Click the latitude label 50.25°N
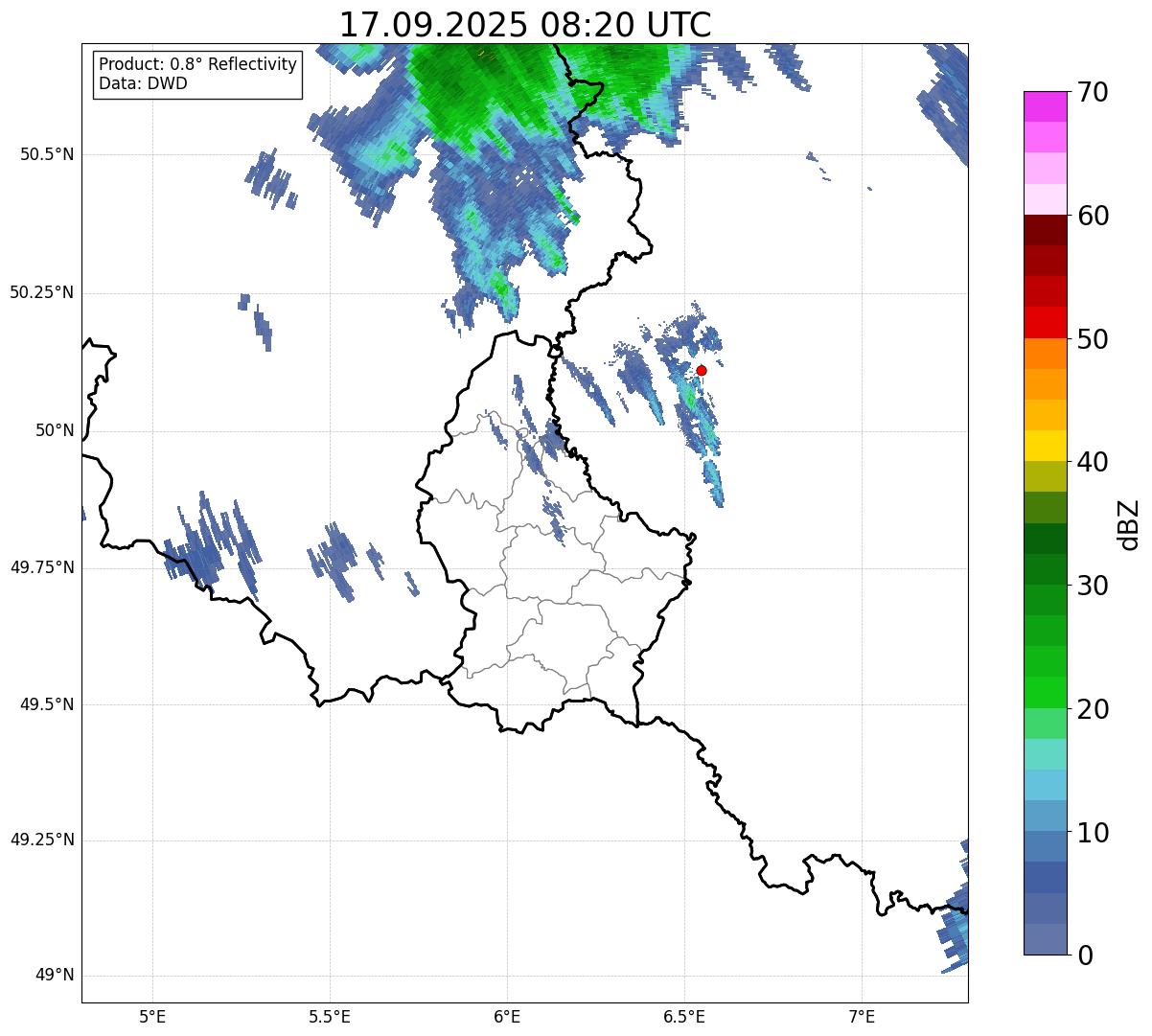This screenshot has height=1036, width=1152. click(42, 292)
